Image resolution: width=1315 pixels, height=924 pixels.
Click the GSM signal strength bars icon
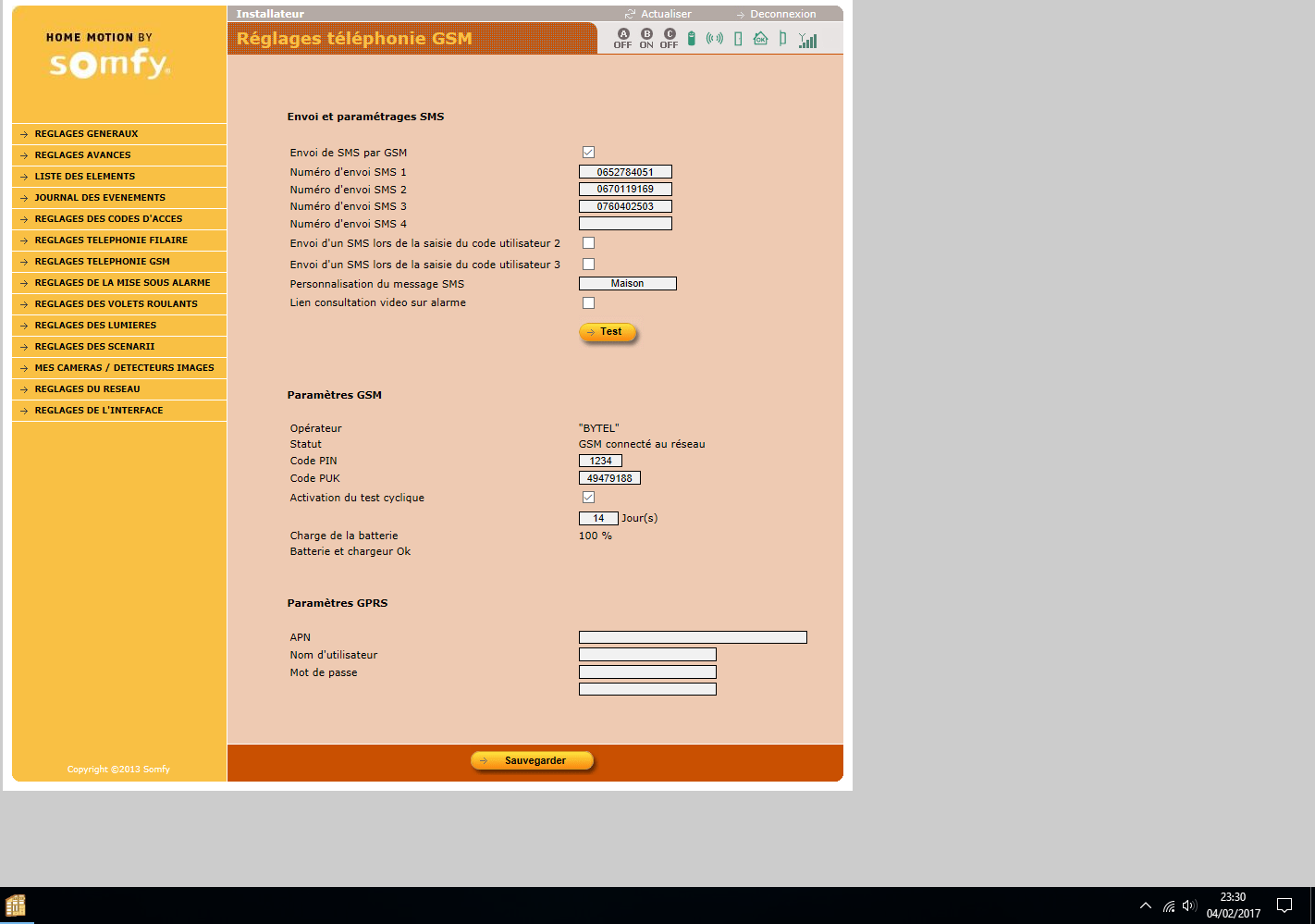[x=808, y=40]
